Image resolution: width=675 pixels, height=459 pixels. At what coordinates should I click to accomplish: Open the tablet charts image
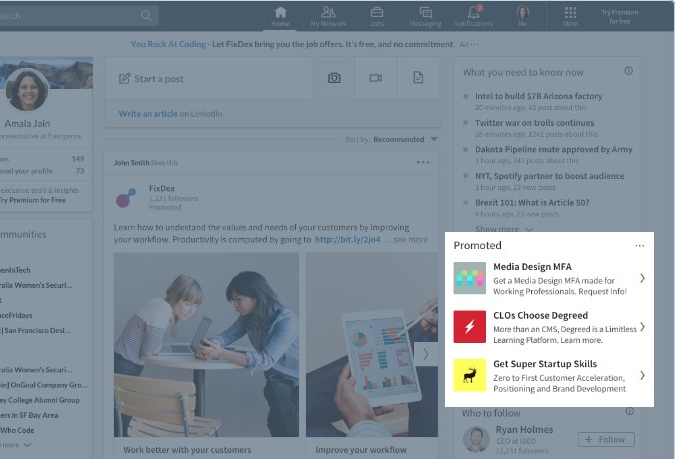click(372, 344)
